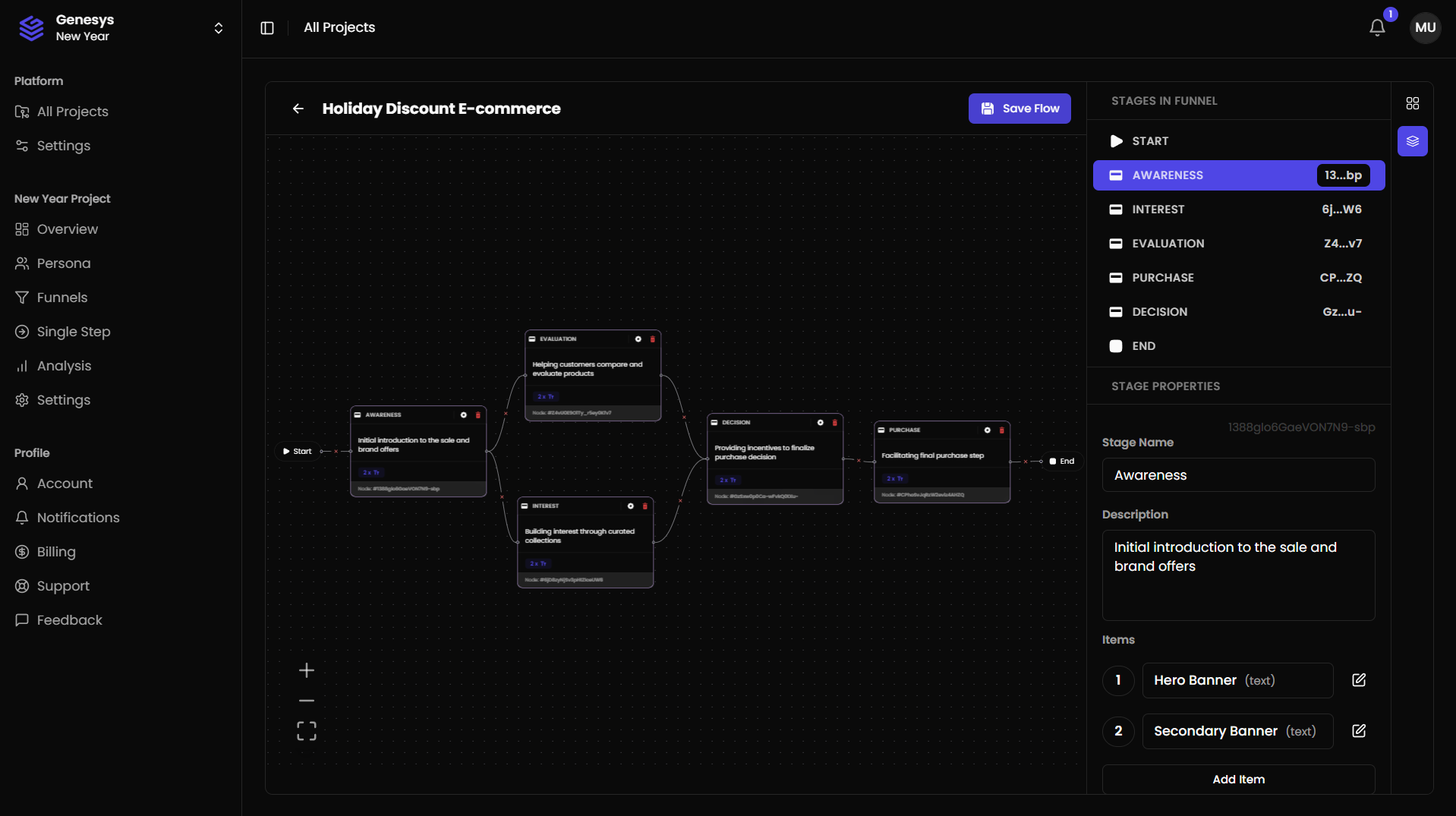Open settings on the Evaluation node
Screen dimensions: 1456x816
tap(638, 339)
